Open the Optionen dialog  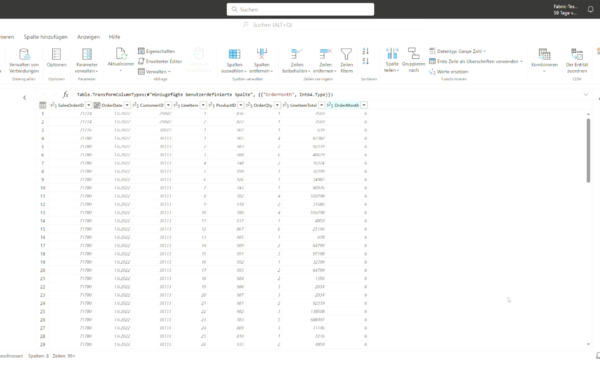click(57, 58)
